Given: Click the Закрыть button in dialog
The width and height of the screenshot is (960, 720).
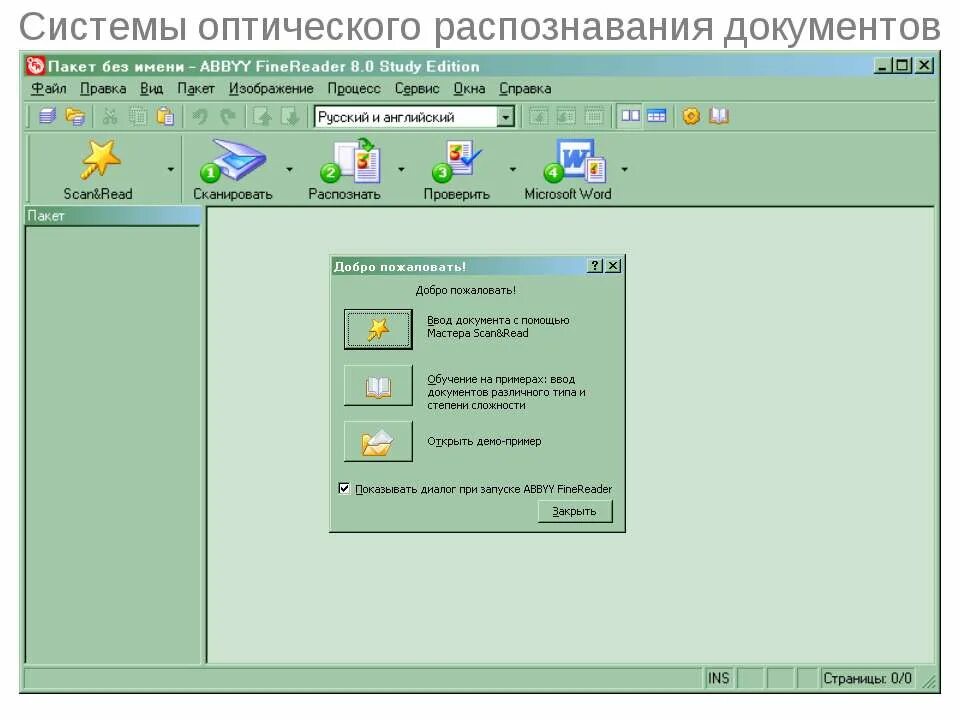Looking at the screenshot, I should coord(574,511).
